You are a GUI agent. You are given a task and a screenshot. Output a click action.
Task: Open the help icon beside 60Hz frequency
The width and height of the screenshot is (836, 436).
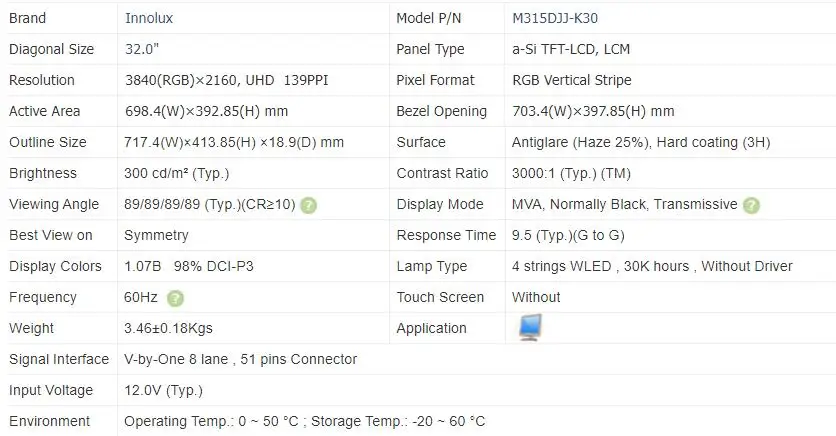(175, 298)
